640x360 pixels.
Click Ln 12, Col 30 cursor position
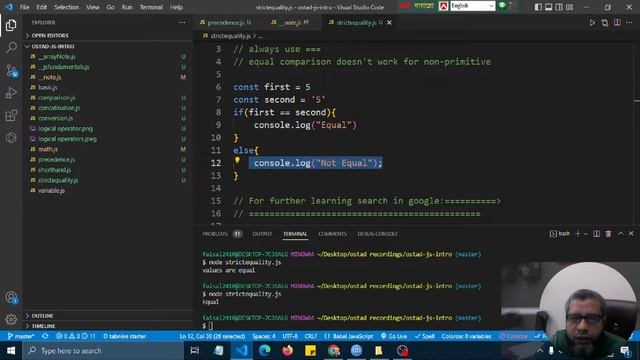click(x=212, y=336)
